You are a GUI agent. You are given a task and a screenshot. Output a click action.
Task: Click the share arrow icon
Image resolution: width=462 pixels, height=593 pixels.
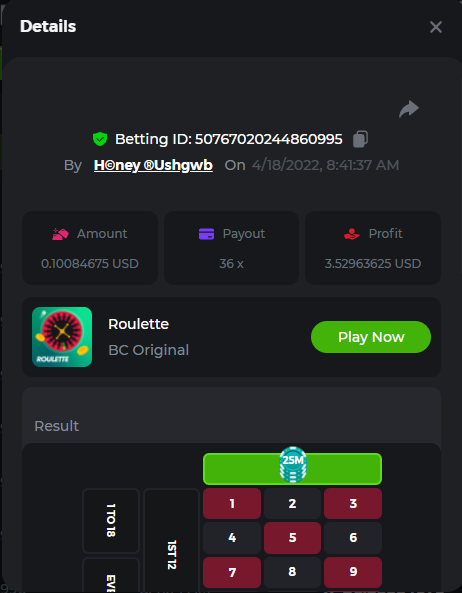pos(409,109)
